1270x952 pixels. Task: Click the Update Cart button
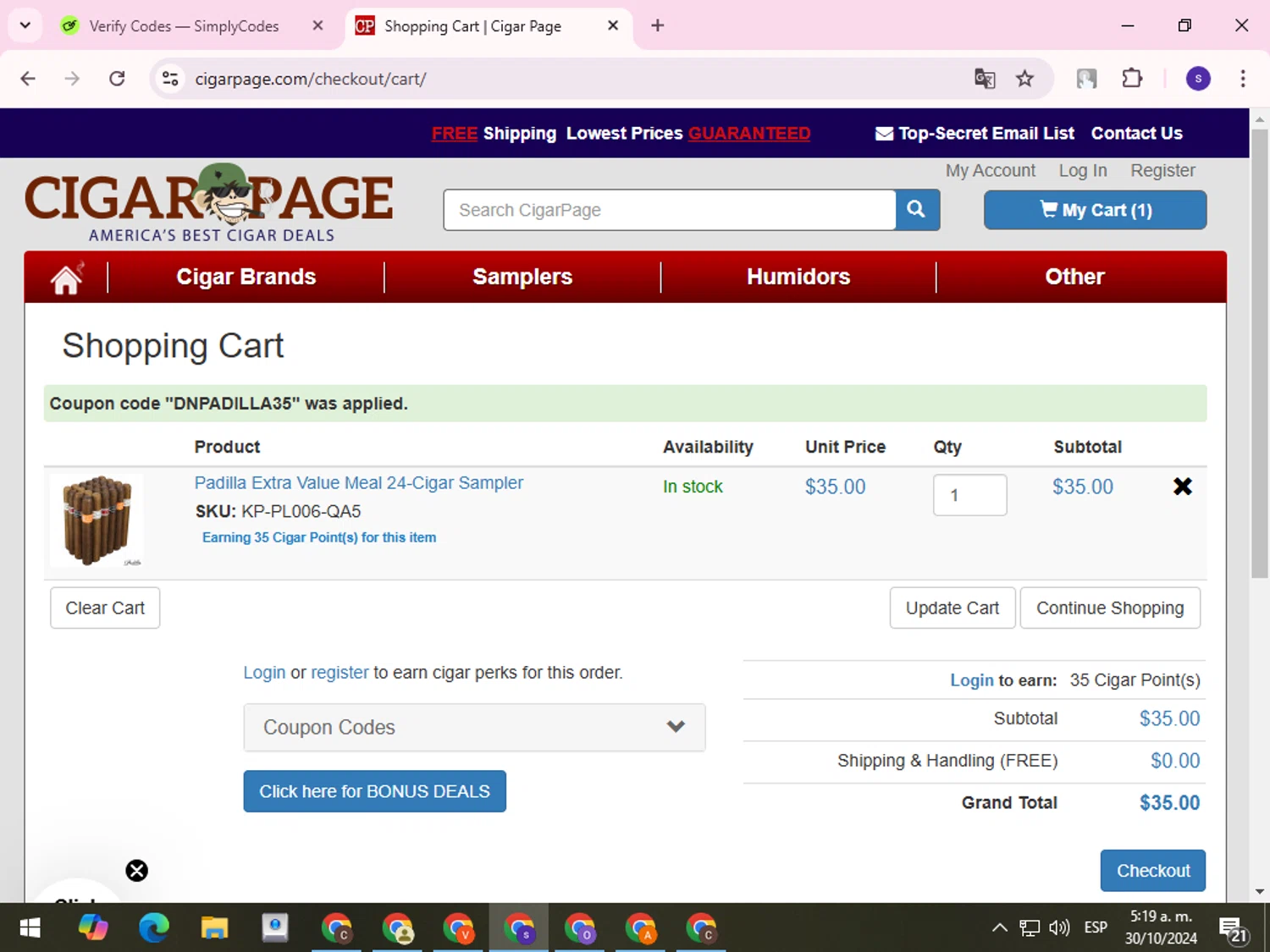tap(952, 608)
